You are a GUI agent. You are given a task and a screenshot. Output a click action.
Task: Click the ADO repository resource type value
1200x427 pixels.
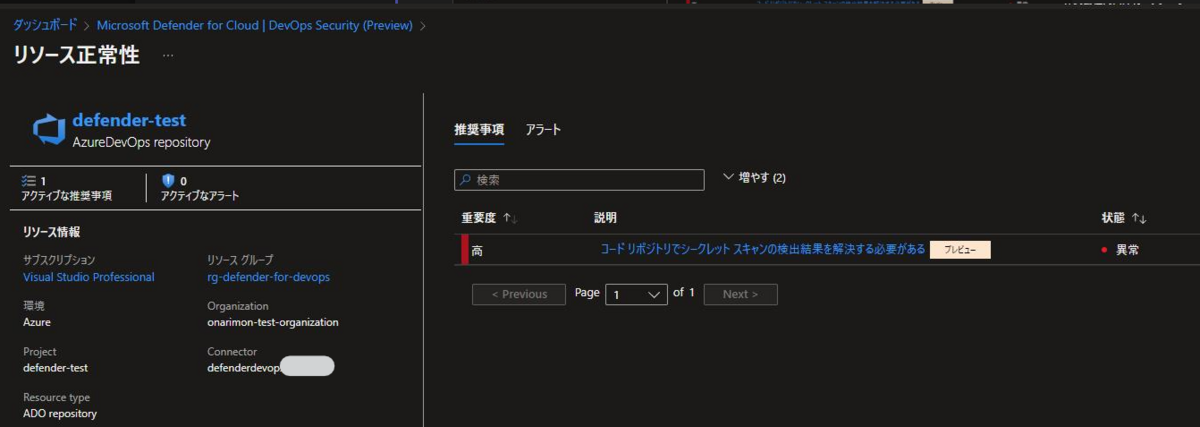point(60,413)
